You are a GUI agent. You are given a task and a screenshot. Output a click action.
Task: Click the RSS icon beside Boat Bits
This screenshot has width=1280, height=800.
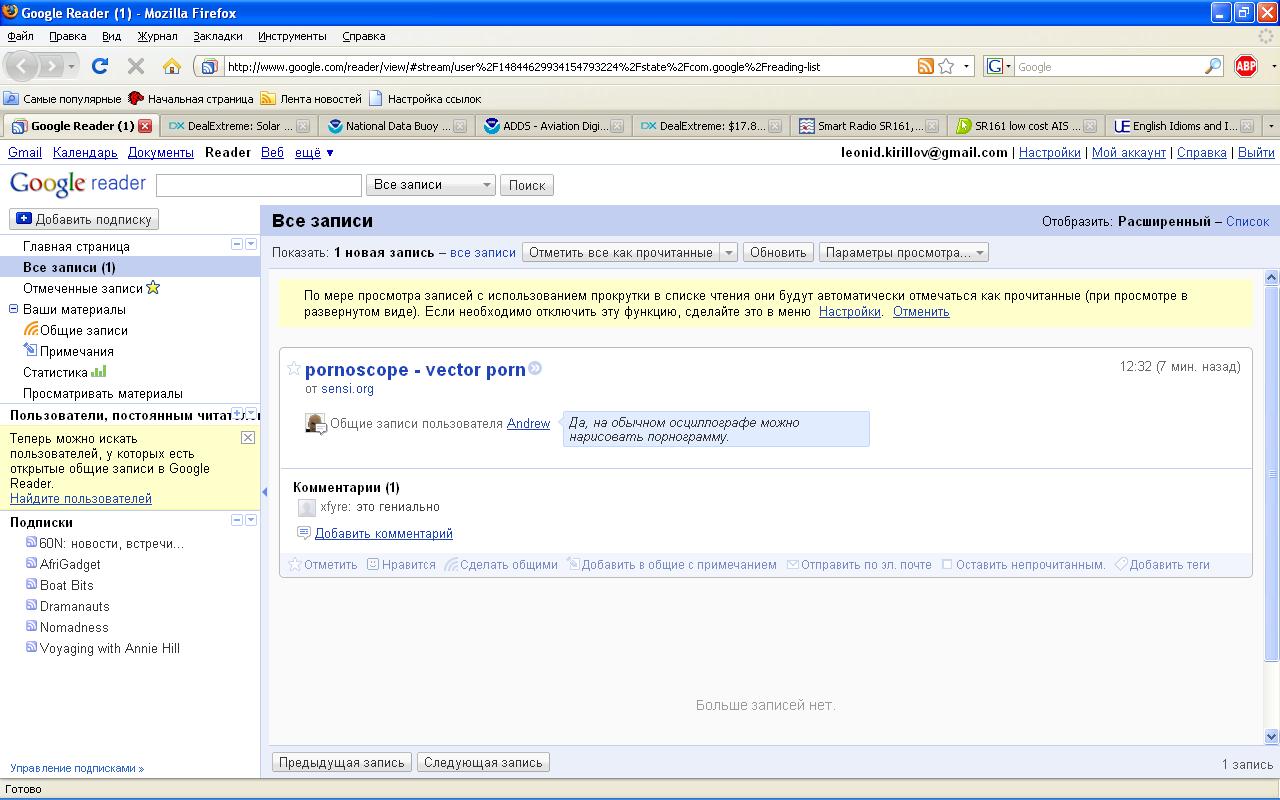pos(31,584)
